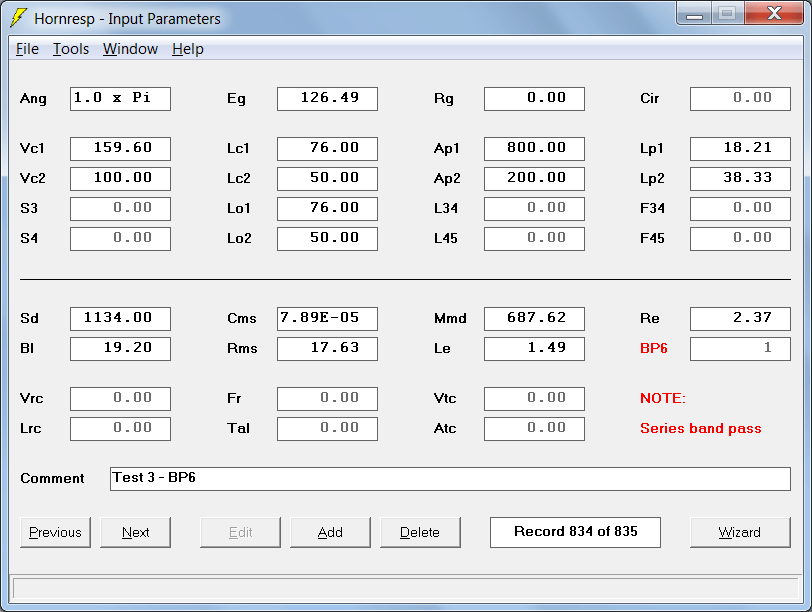Select the Cir input field

tap(741, 99)
